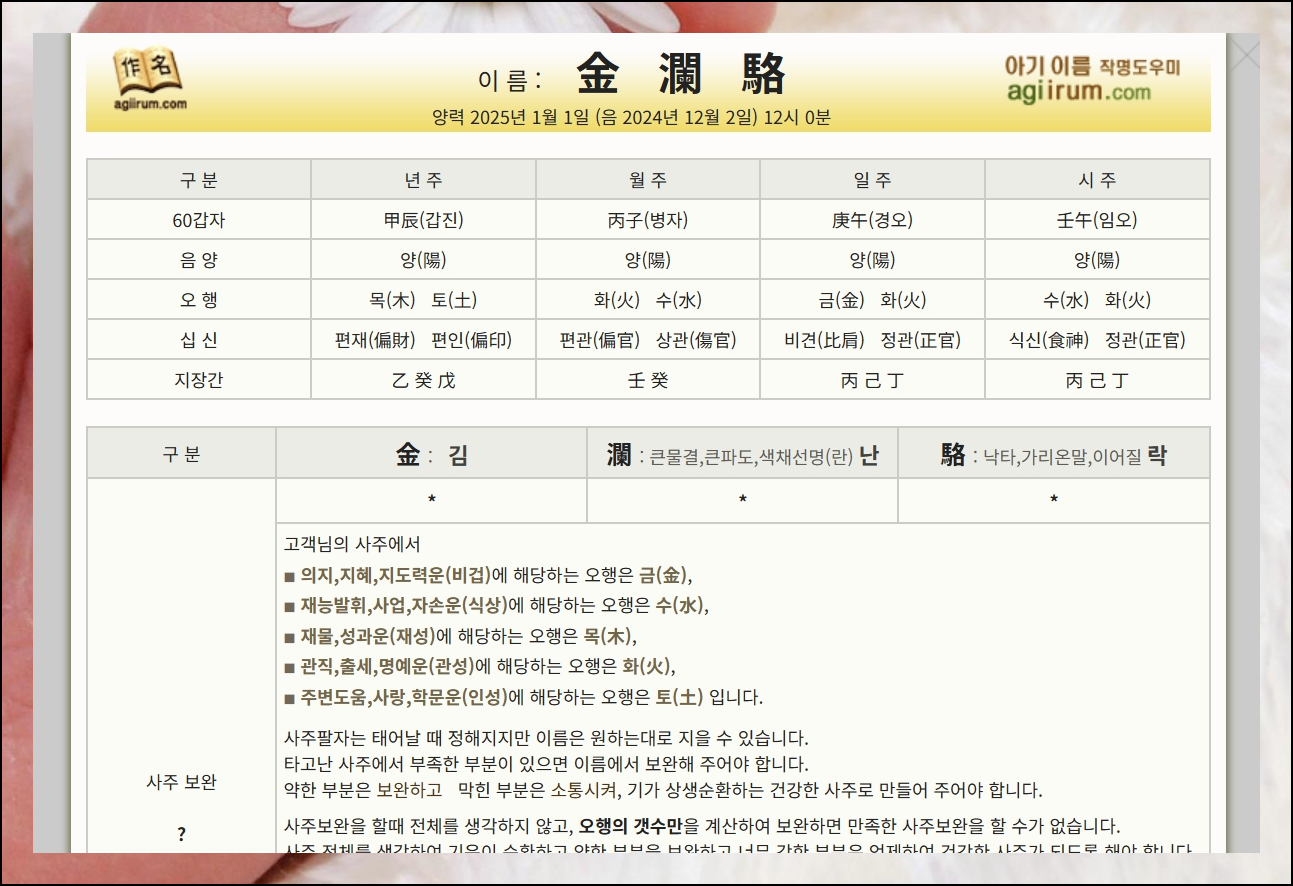The width and height of the screenshot is (1293, 886).
Task: Click 丙 己 丁 in the 시주 column
Action: click(x=1097, y=380)
